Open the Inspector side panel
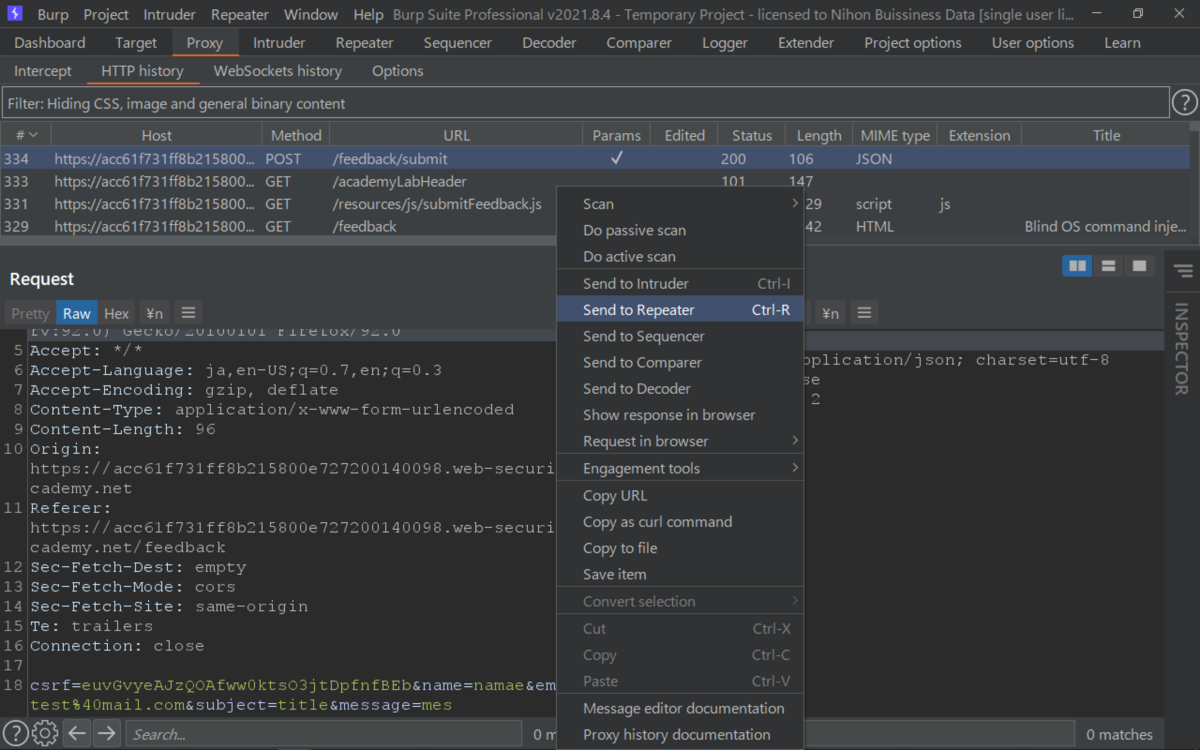1200x750 pixels. coord(1182,348)
